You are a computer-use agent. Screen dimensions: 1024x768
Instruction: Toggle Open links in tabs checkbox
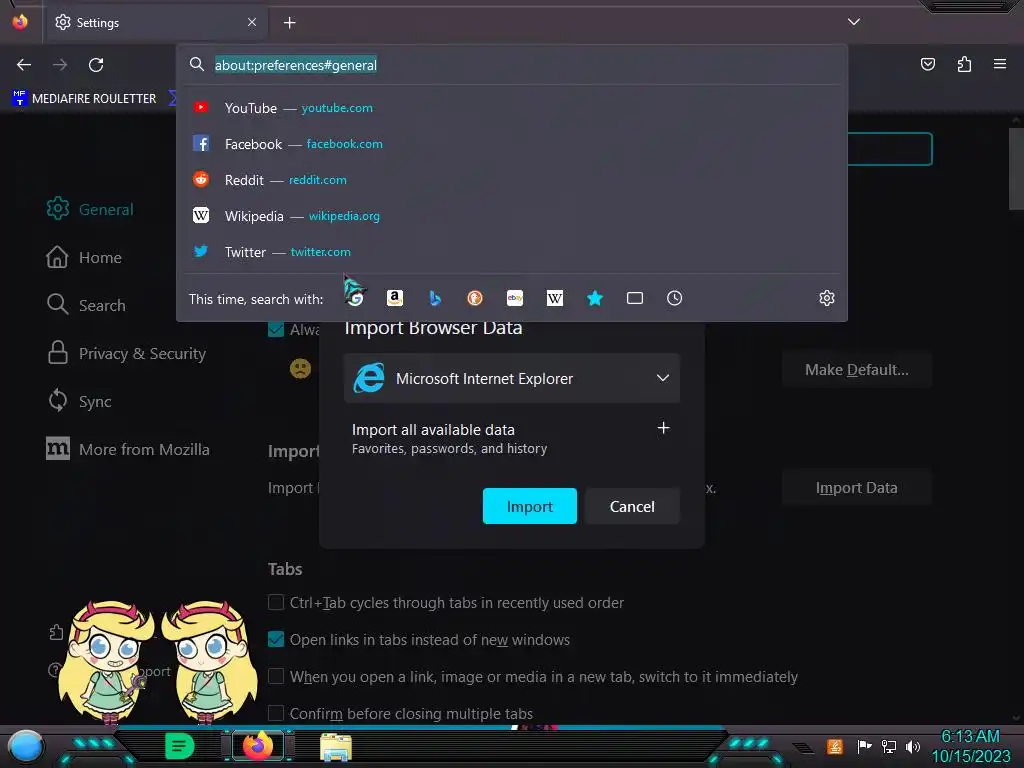coord(276,639)
